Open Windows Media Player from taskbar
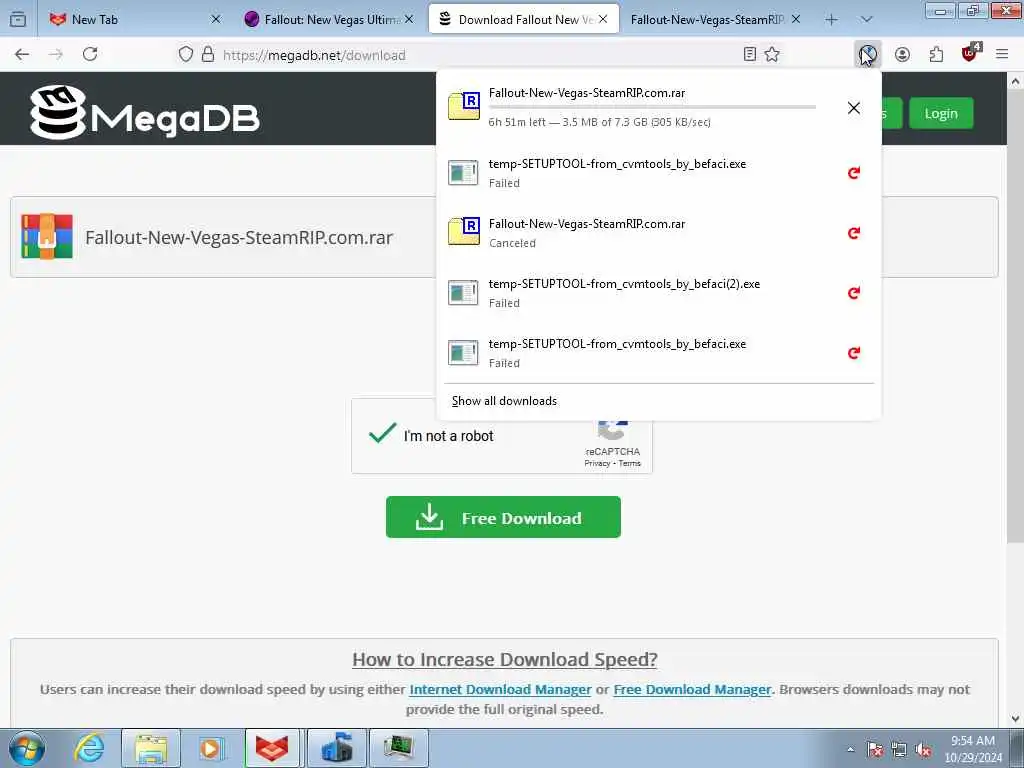1024x768 pixels. point(211,748)
